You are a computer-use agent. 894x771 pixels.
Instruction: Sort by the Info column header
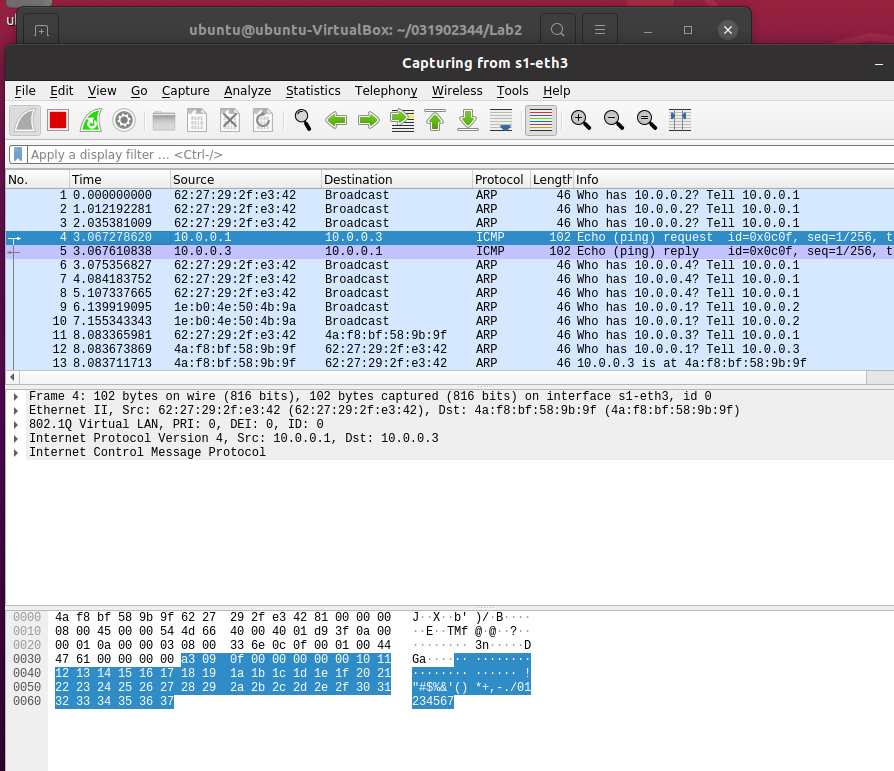[734, 180]
